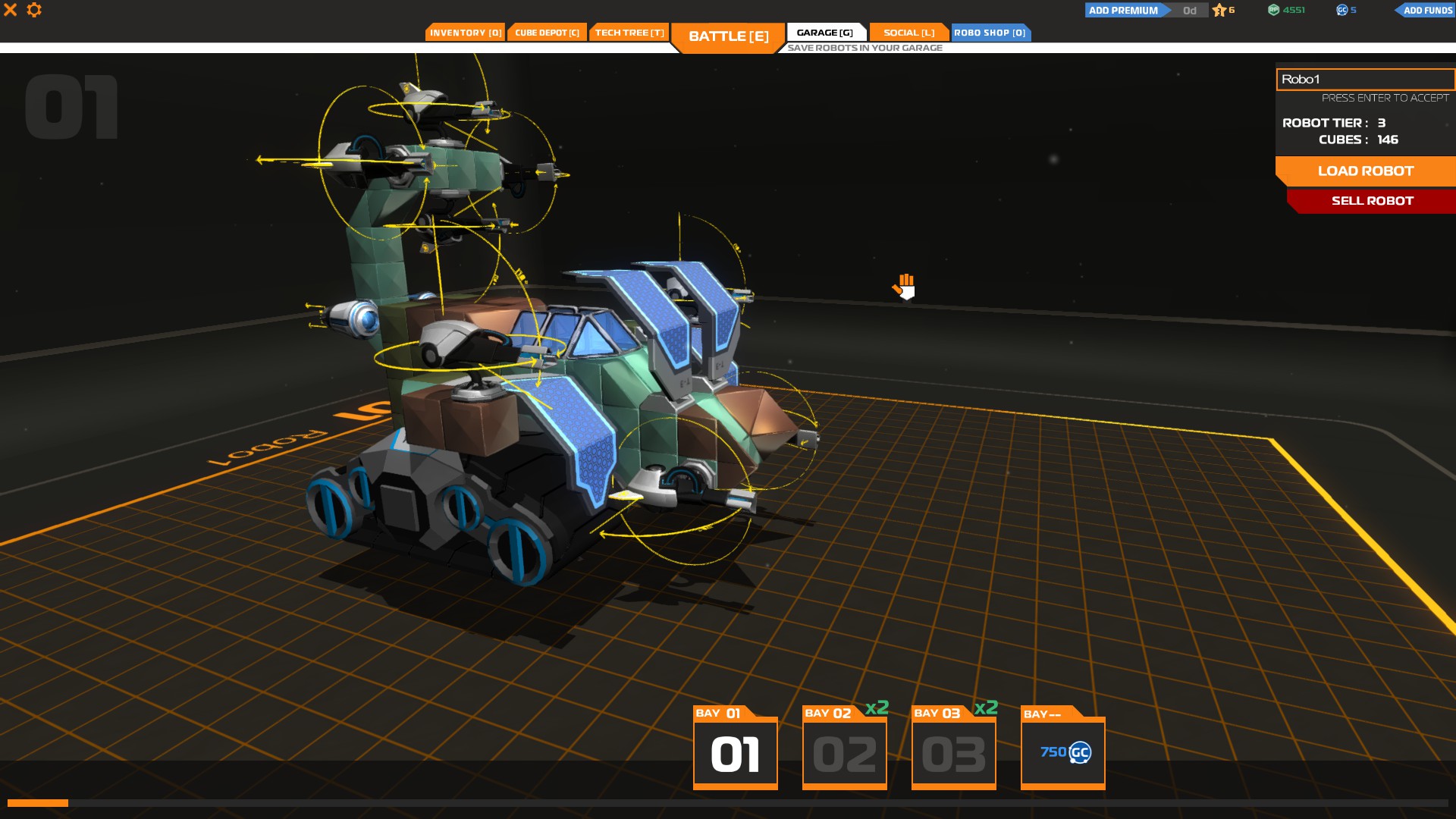The height and width of the screenshot is (819, 1456).
Task: Switch to the Cube Depot tab
Action: pos(547,33)
